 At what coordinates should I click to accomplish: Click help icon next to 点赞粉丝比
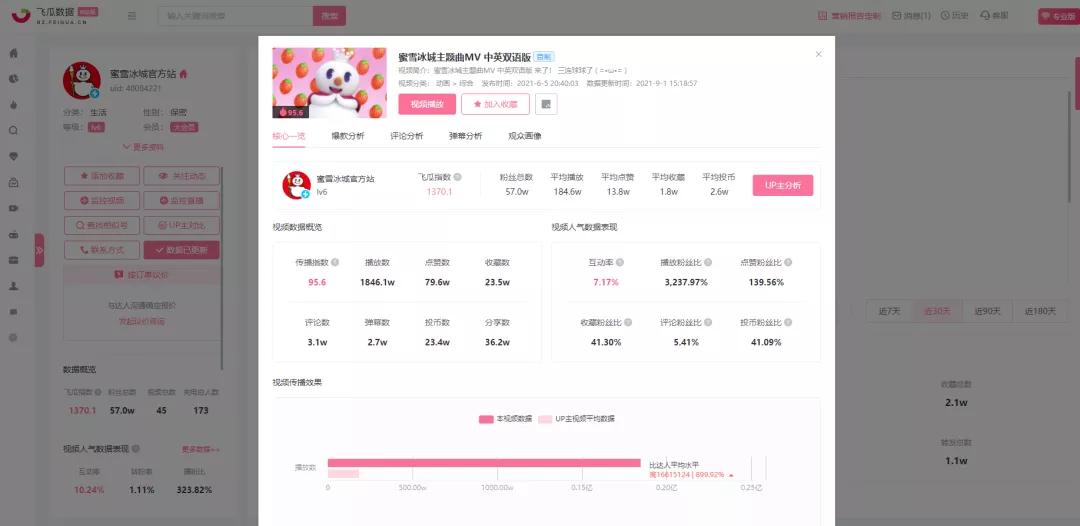pos(788,262)
